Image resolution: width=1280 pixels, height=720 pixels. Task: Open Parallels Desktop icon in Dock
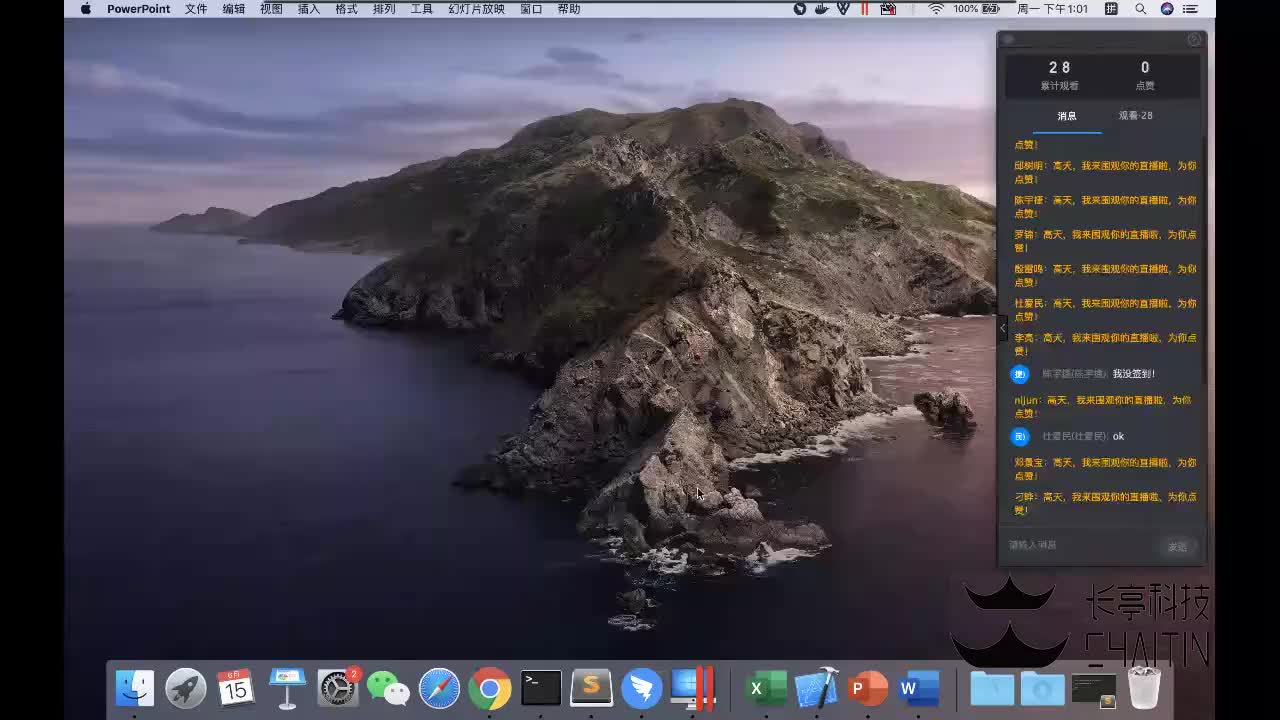point(693,688)
